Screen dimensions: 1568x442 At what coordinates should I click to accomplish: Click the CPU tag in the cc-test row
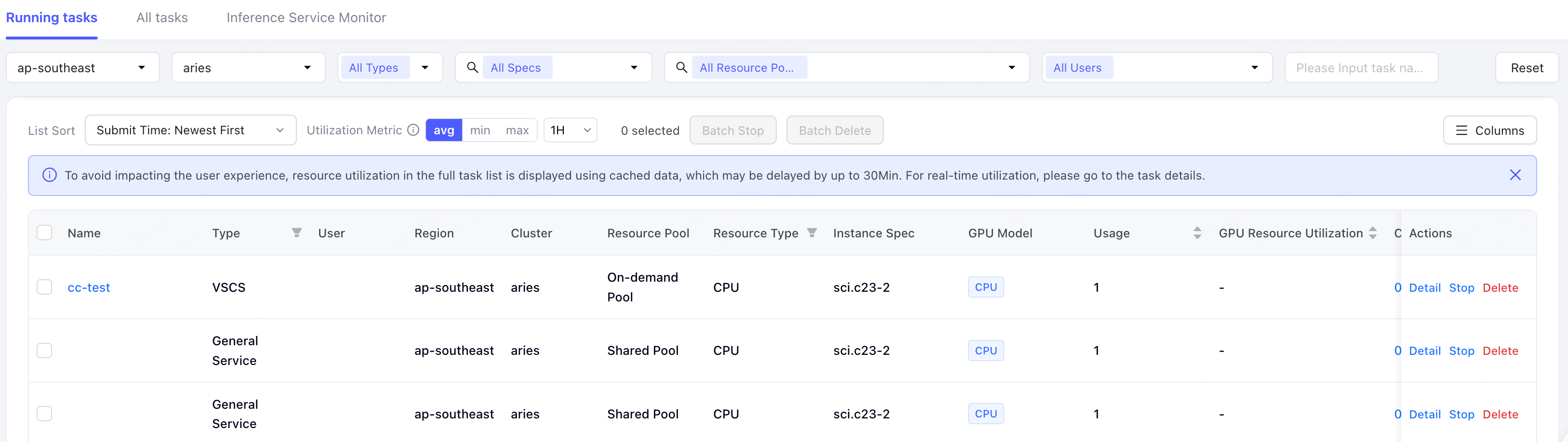(985, 287)
